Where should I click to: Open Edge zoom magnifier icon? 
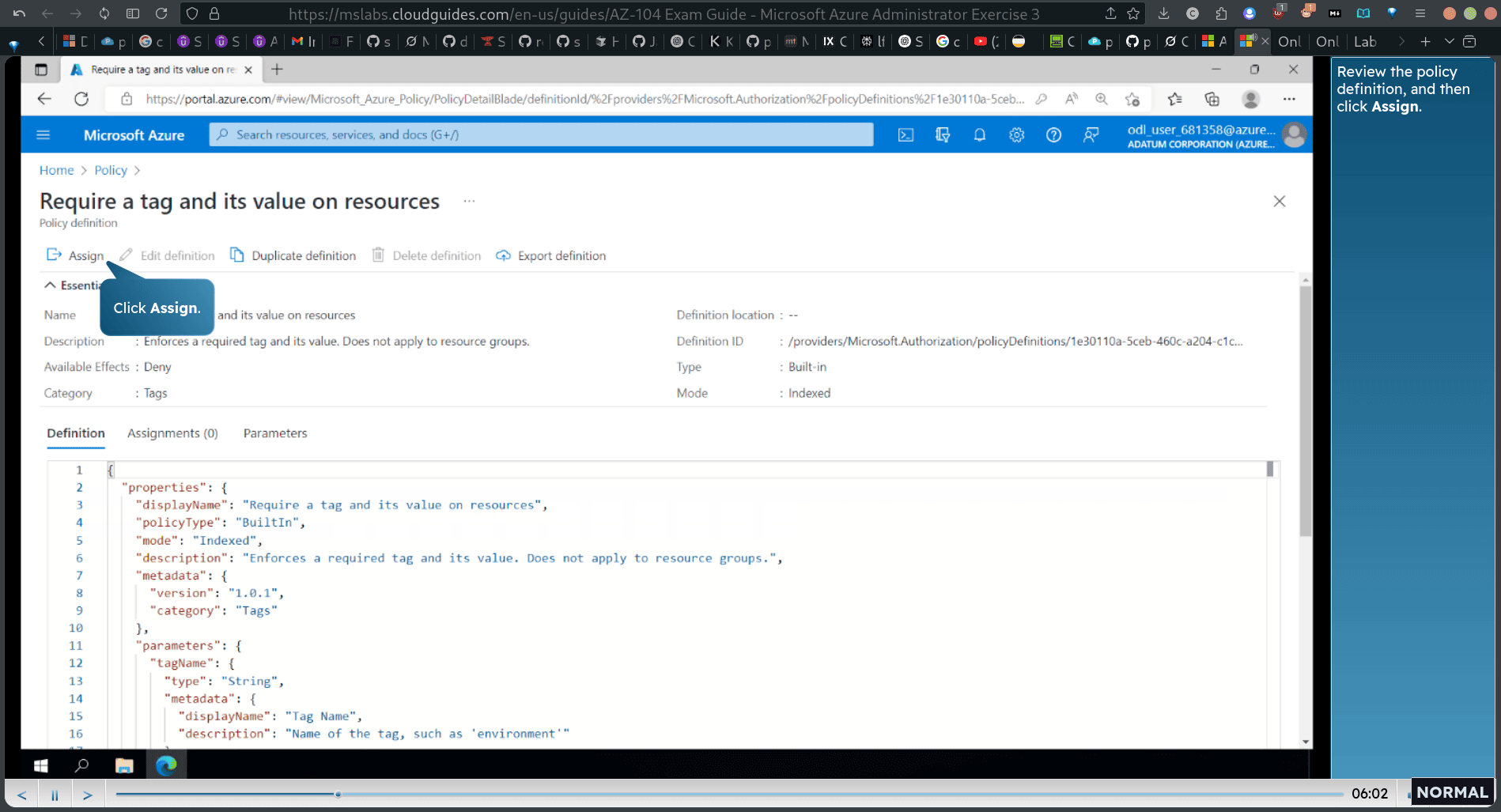coord(1102,99)
